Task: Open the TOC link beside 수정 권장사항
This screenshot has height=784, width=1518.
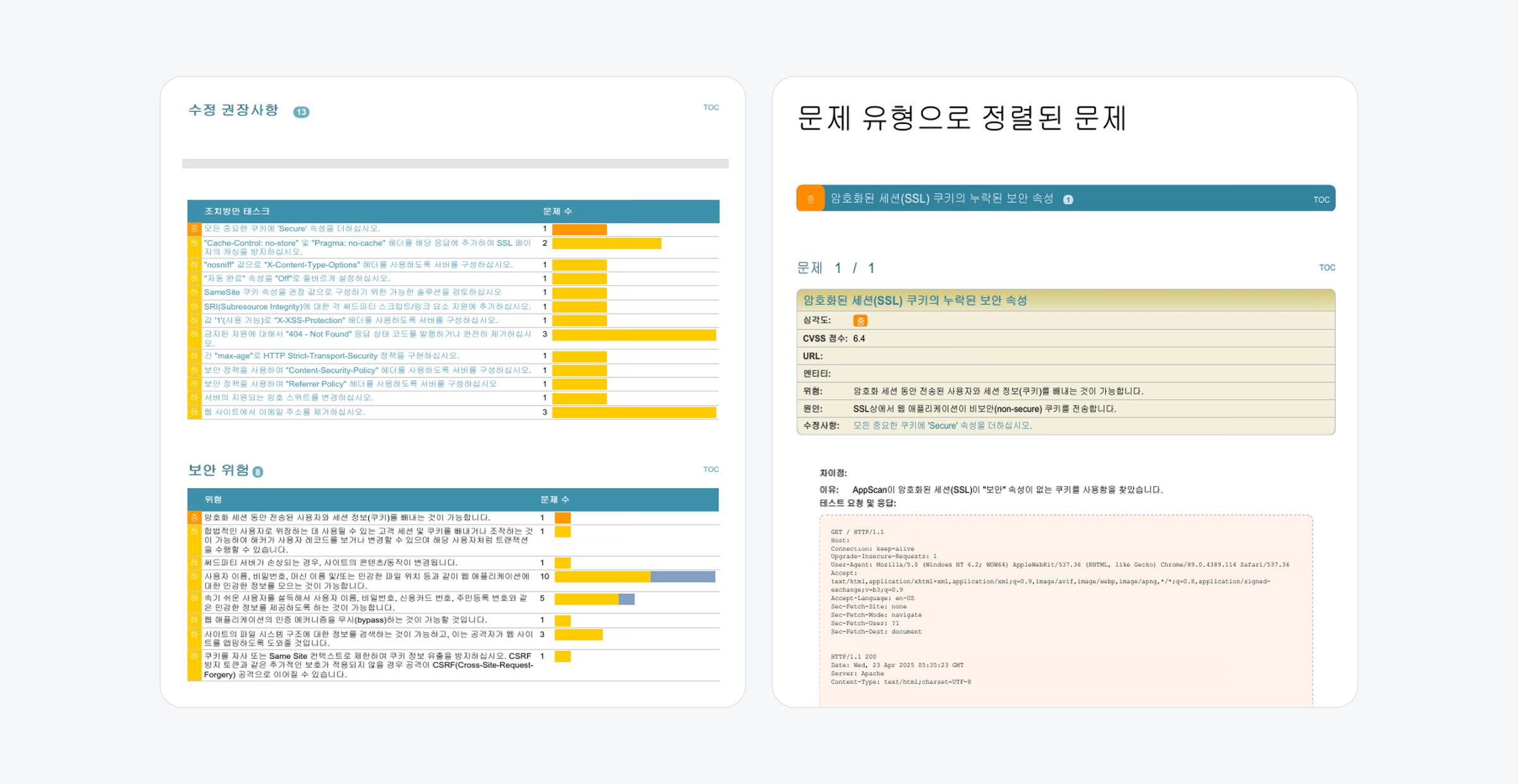Action: pos(711,107)
